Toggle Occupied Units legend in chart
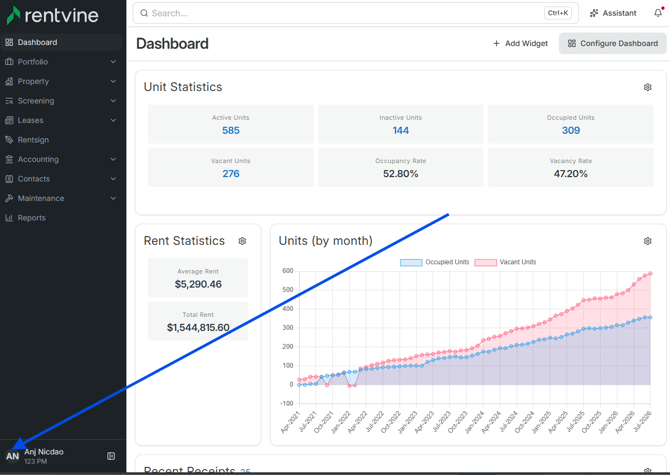Viewport: 670px width, 475px height. coord(434,262)
